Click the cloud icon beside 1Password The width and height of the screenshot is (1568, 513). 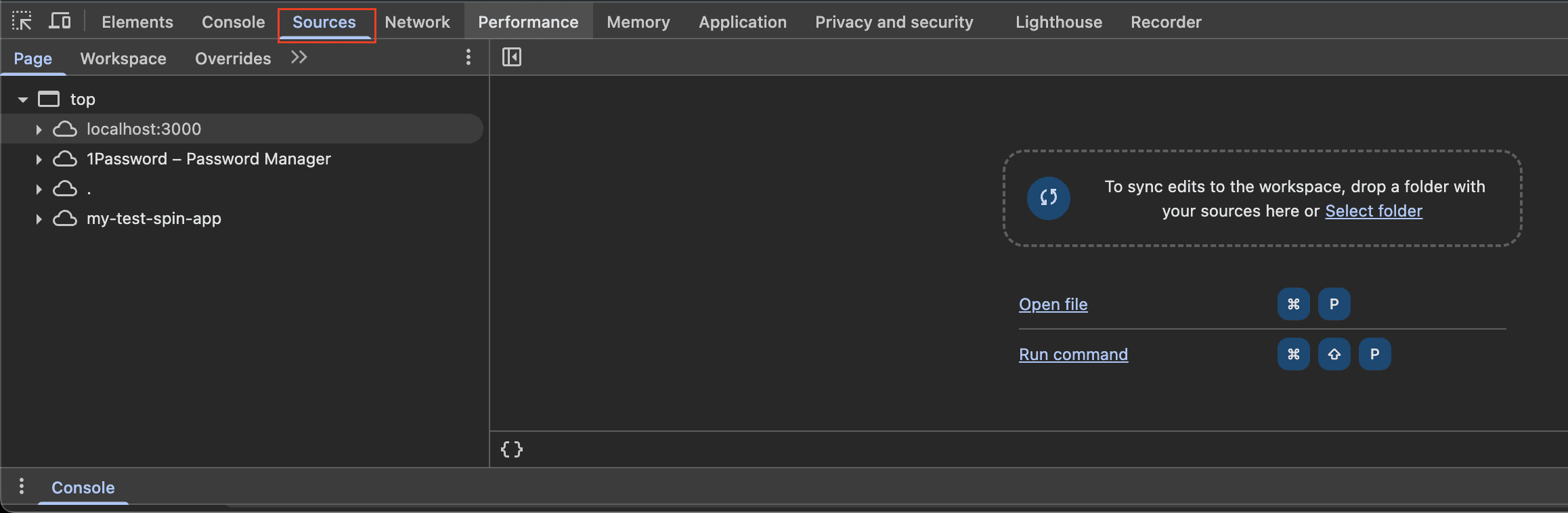65,158
